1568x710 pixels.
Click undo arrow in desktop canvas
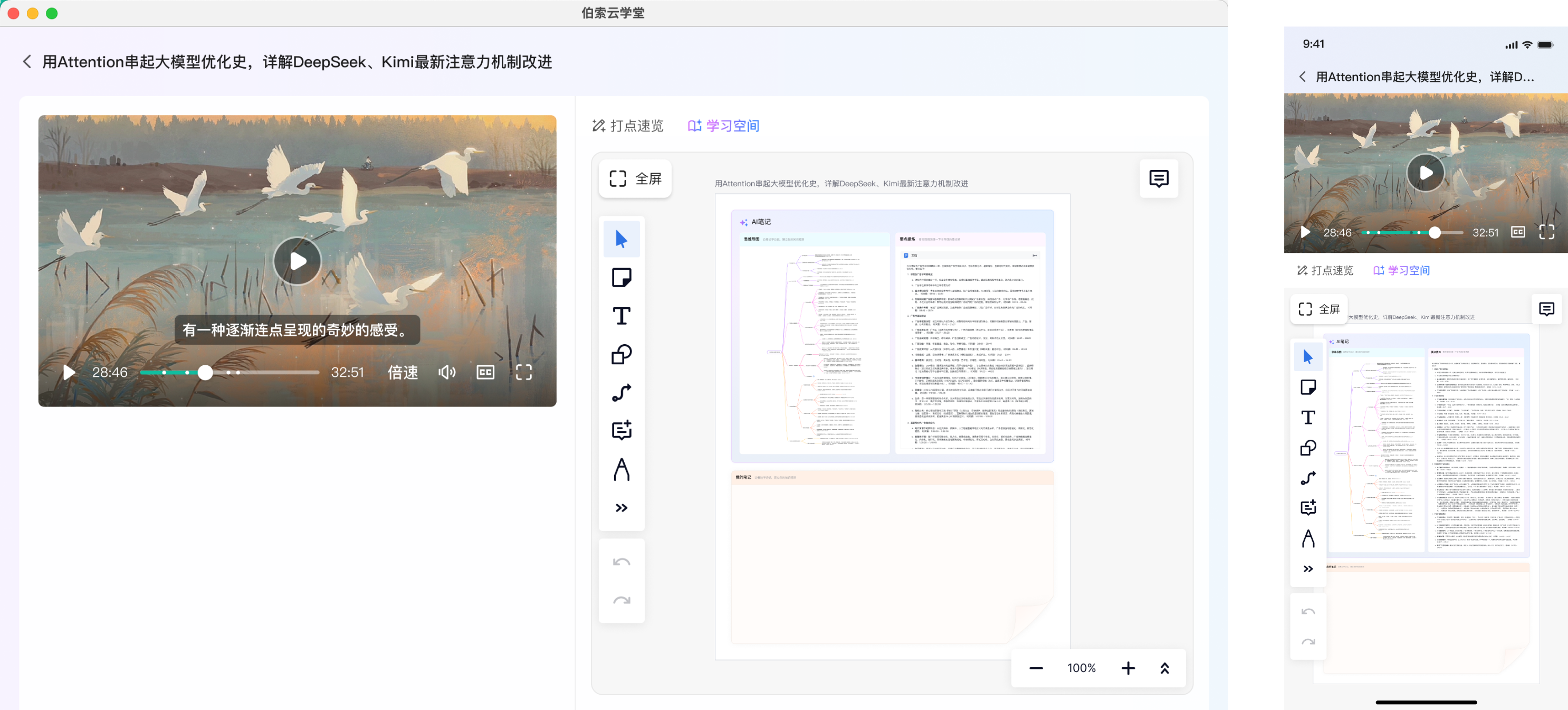[622, 562]
